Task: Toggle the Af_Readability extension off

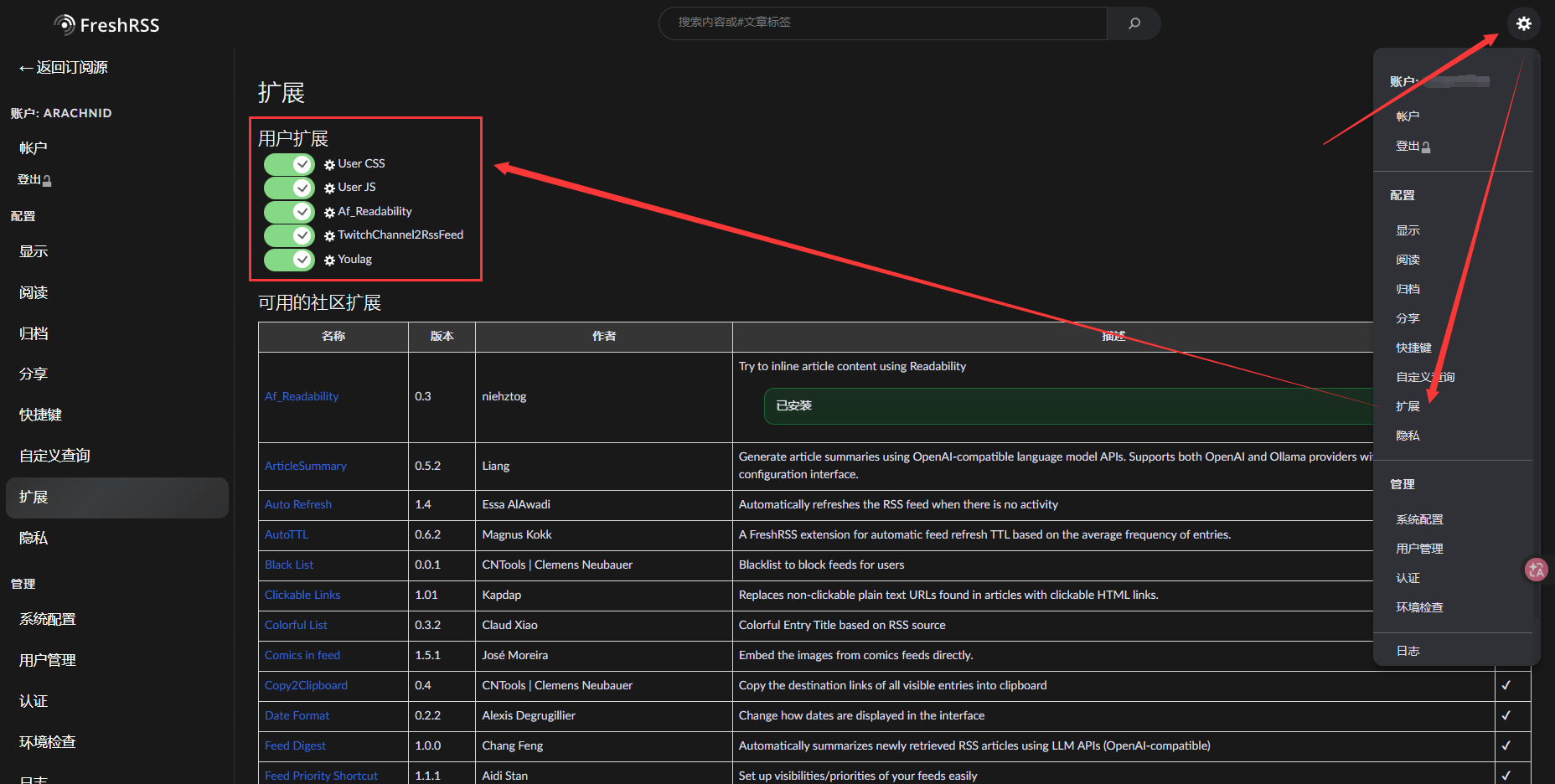Action: click(x=289, y=212)
